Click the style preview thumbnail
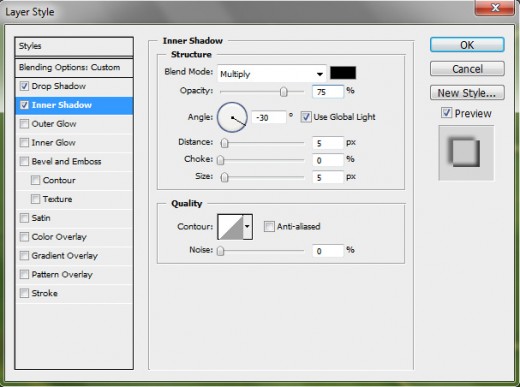Viewport: 520px width, 387px height. coord(466,153)
